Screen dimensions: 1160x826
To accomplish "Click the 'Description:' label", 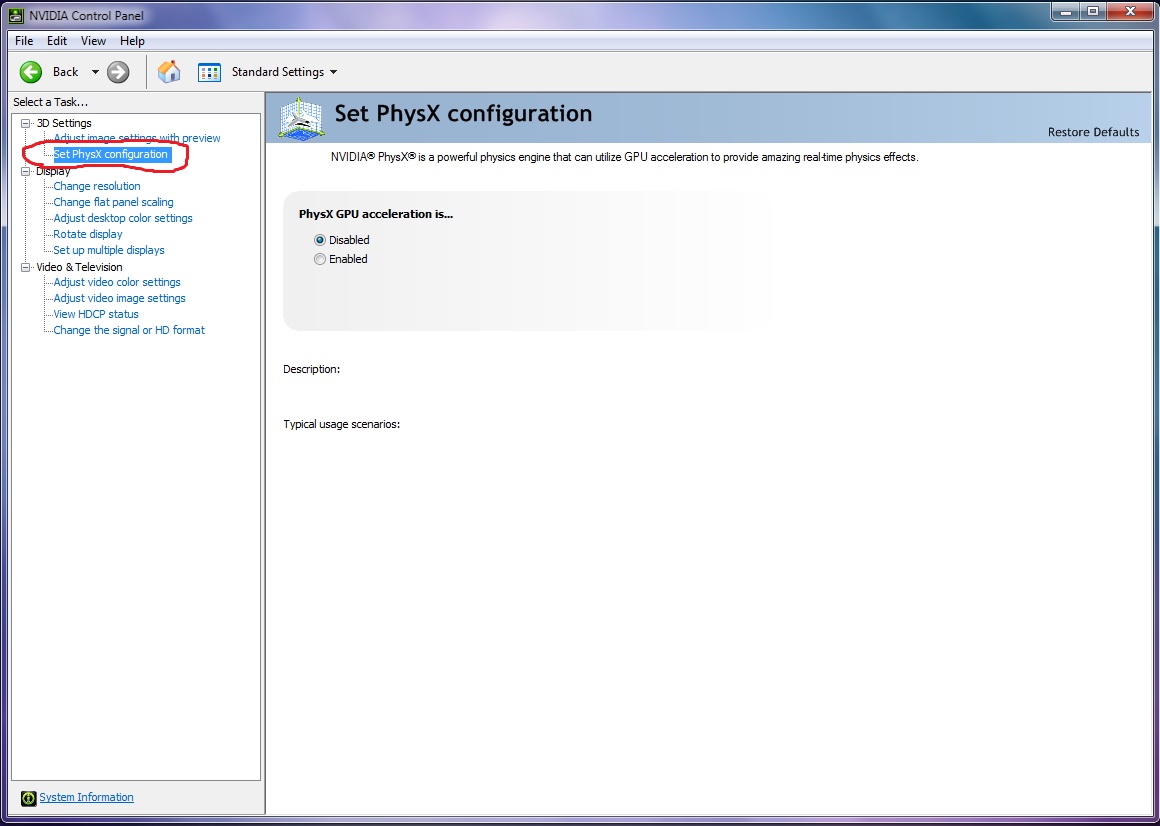I will (311, 369).
